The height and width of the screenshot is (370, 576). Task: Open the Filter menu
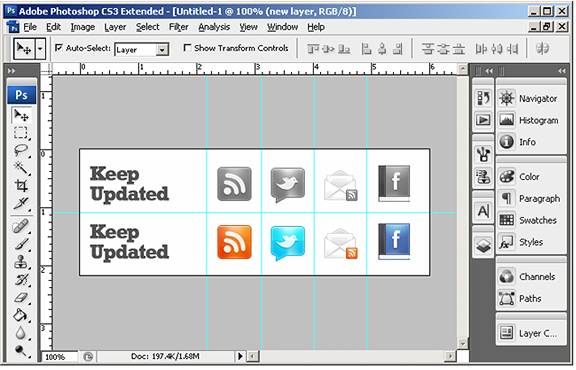pos(179,27)
